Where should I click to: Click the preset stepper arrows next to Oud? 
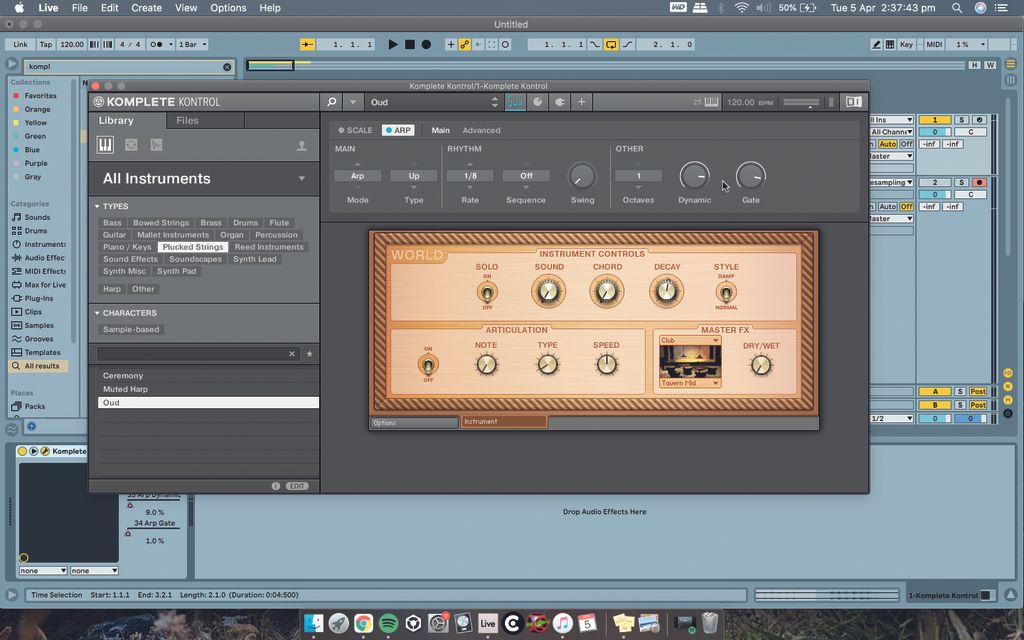click(494, 101)
